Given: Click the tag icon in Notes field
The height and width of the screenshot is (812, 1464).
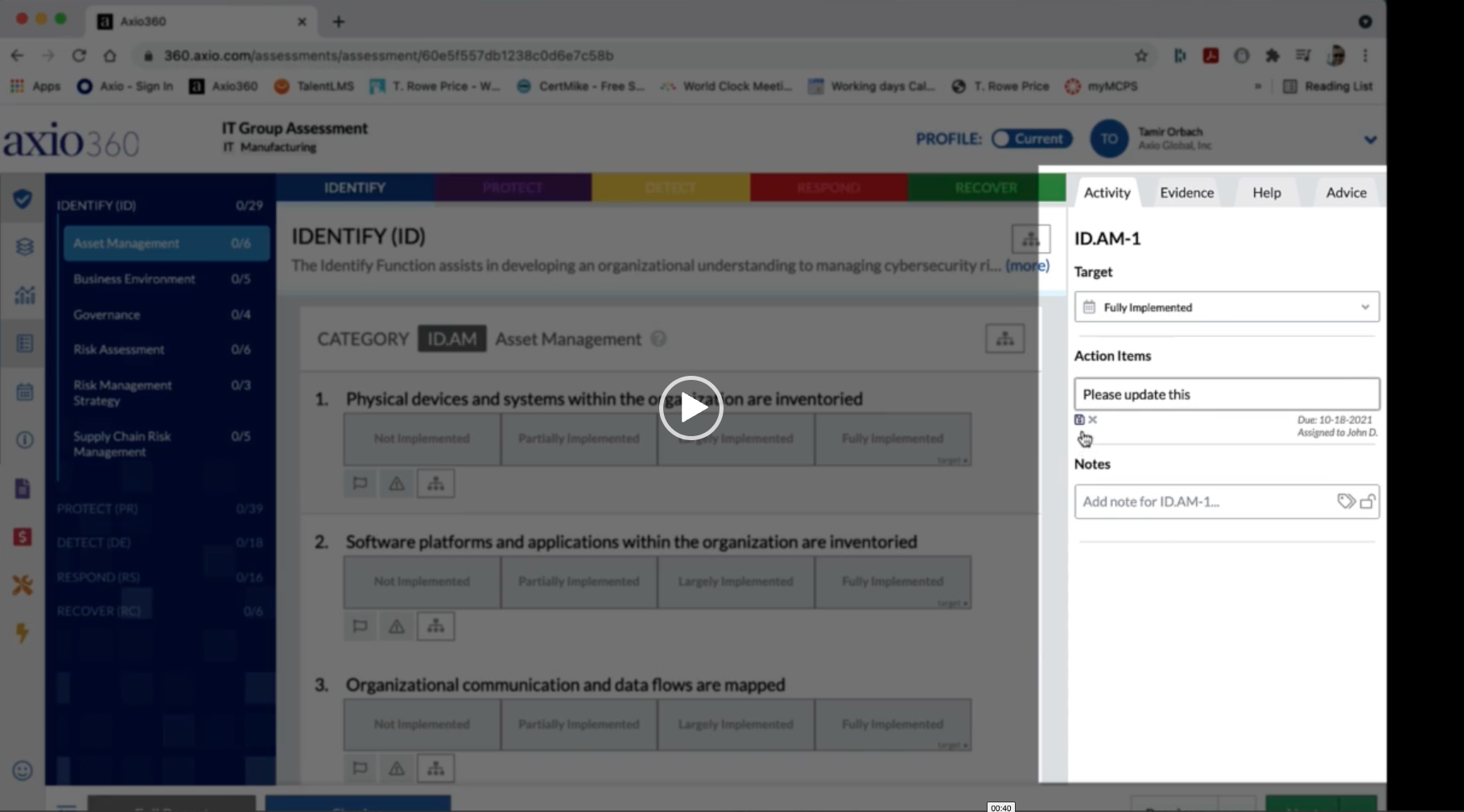Looking at the screenshot, I should tap(1346, 501).
